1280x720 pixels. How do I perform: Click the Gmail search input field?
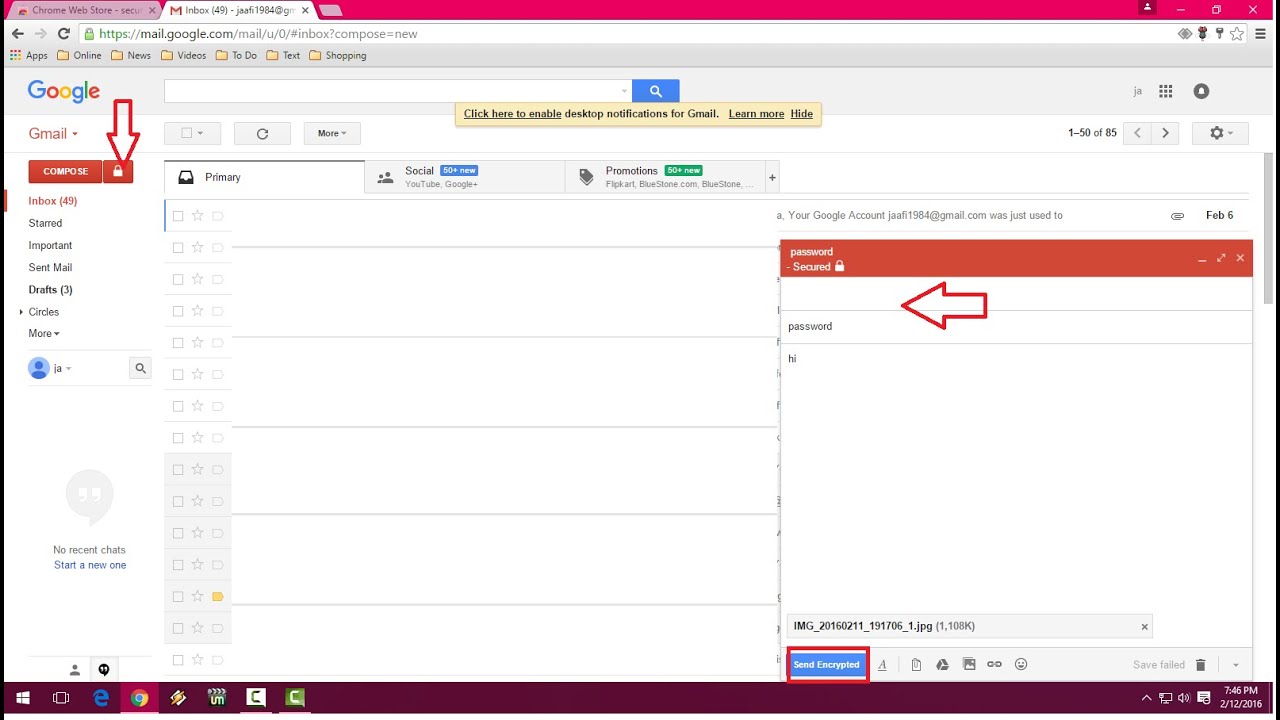click(x=397, y=91)
